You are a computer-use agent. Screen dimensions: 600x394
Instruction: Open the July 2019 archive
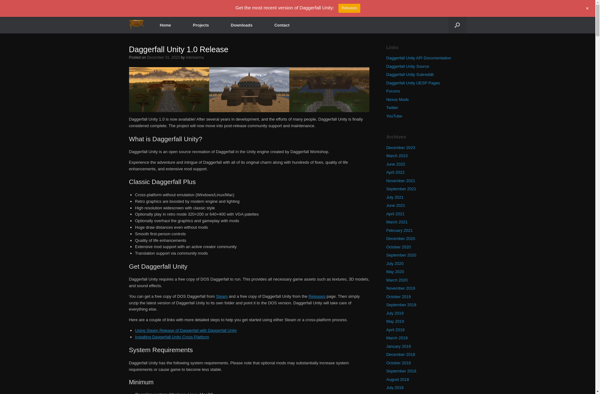click(x=395, y=313)
